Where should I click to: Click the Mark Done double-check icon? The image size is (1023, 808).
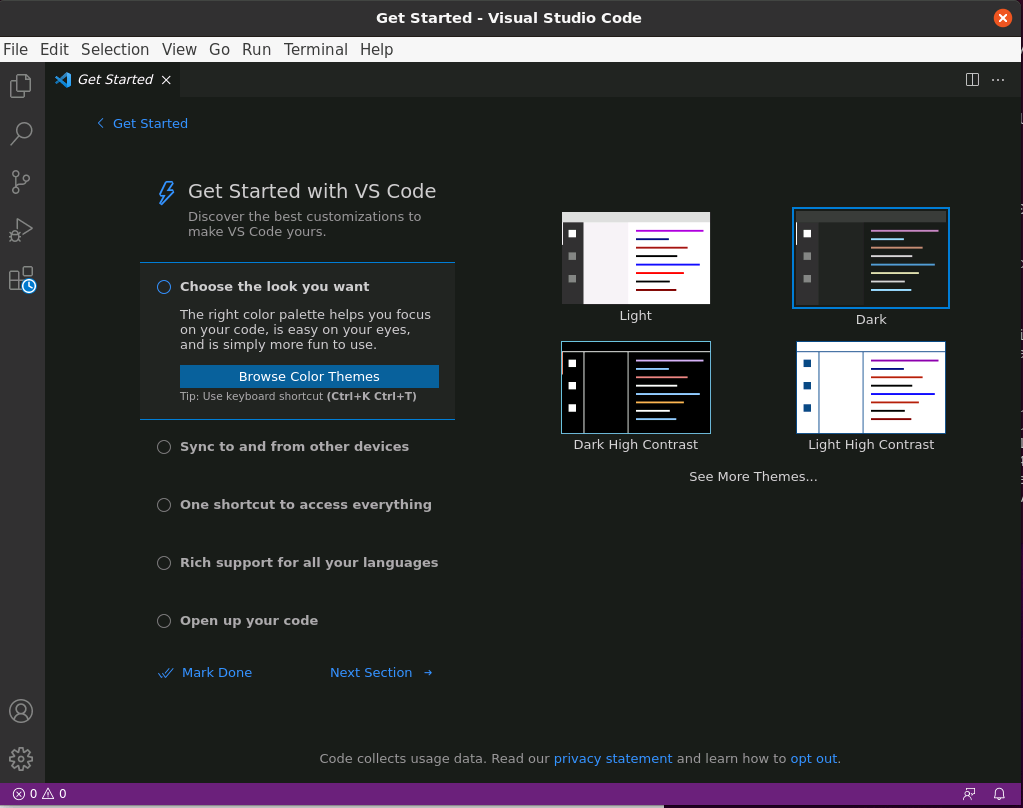point(166,673)
